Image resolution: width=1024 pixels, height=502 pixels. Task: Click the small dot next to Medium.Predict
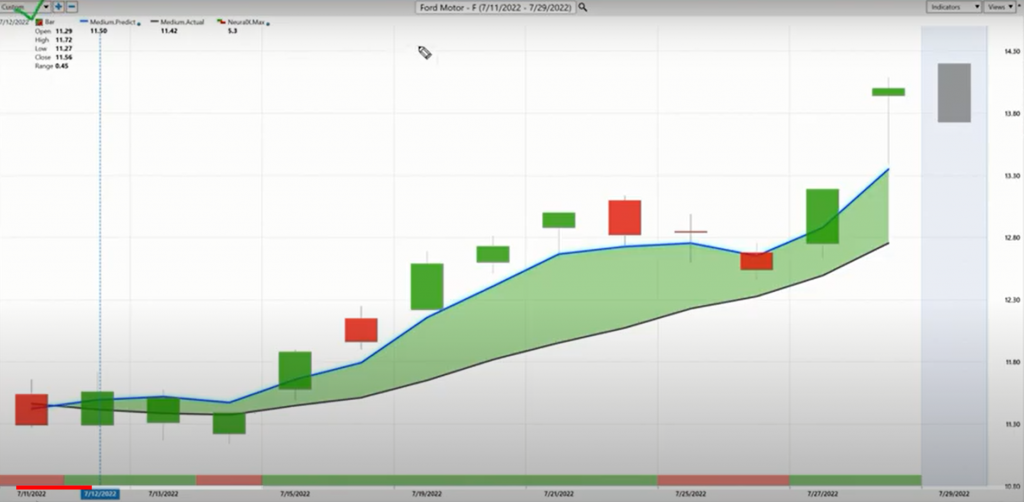(138, 21)
